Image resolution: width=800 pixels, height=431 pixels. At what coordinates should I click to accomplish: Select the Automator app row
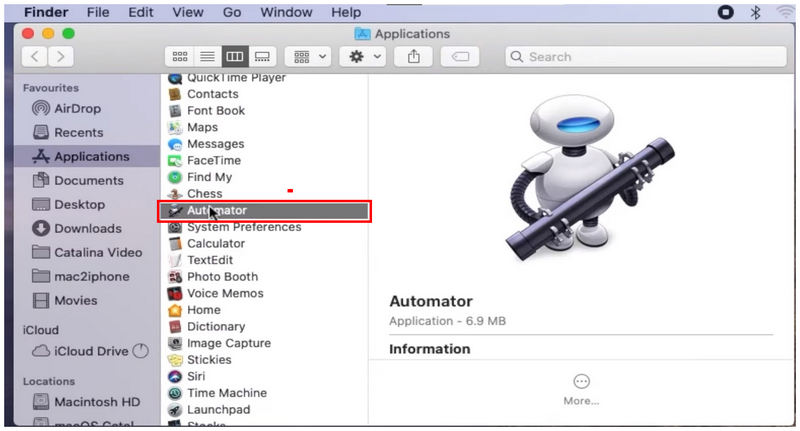pos(264,211)
